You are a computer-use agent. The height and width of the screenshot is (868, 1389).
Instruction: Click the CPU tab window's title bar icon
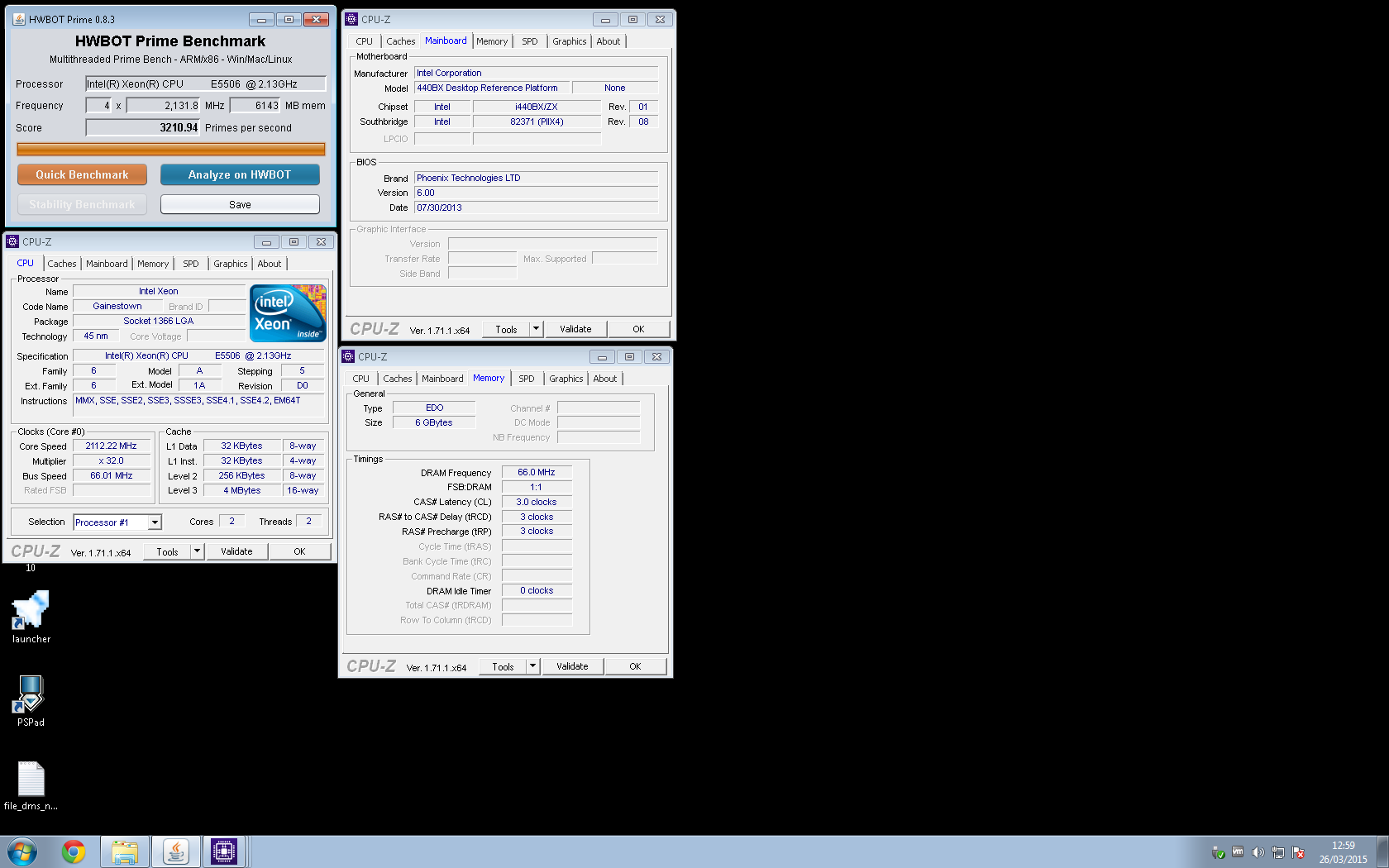12,241
